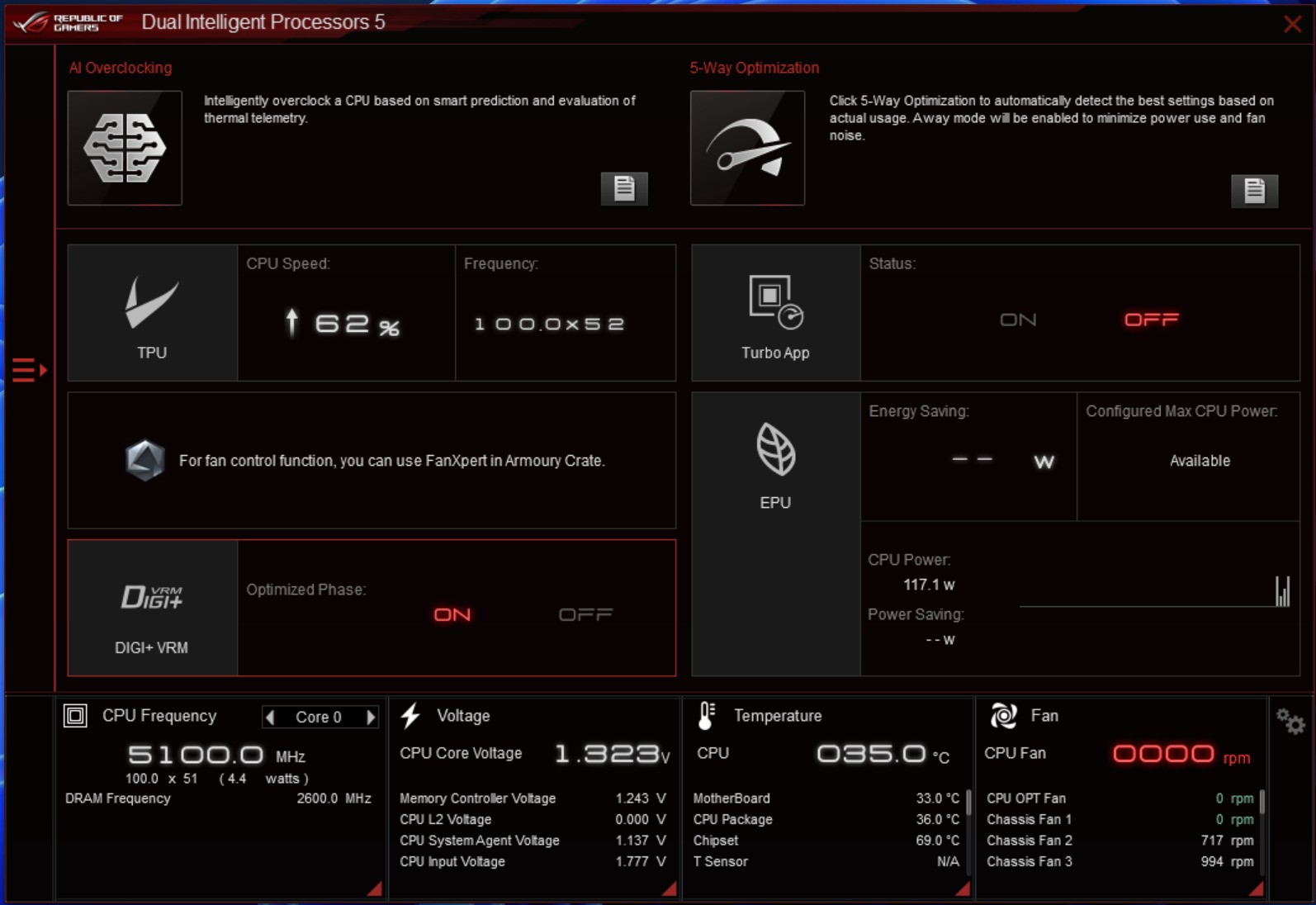Open the TPU panel icon
1316x905 pixels.
[x=152, y=313]
